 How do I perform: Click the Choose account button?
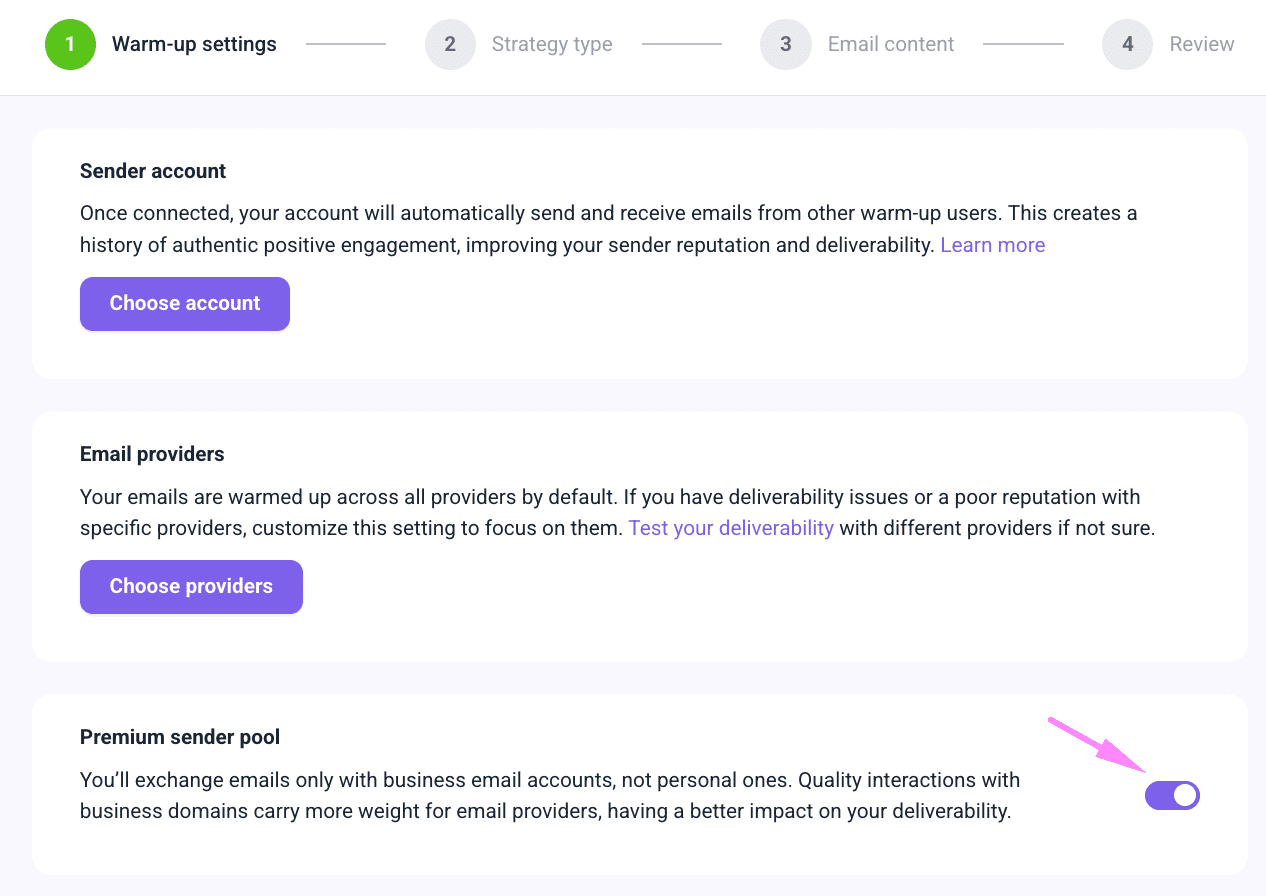pos(185,303)
